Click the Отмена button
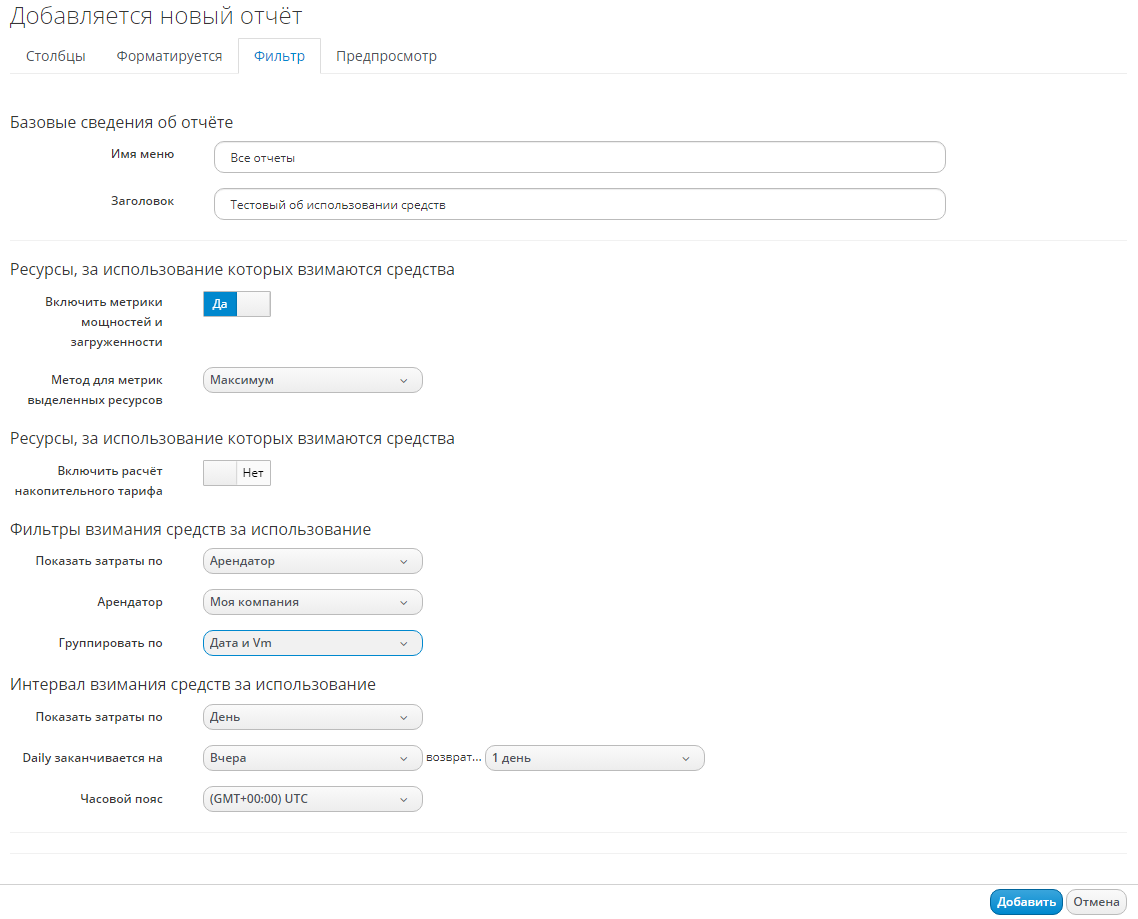The height and width of the screenshot is (919, 1138). point(1096,902)
